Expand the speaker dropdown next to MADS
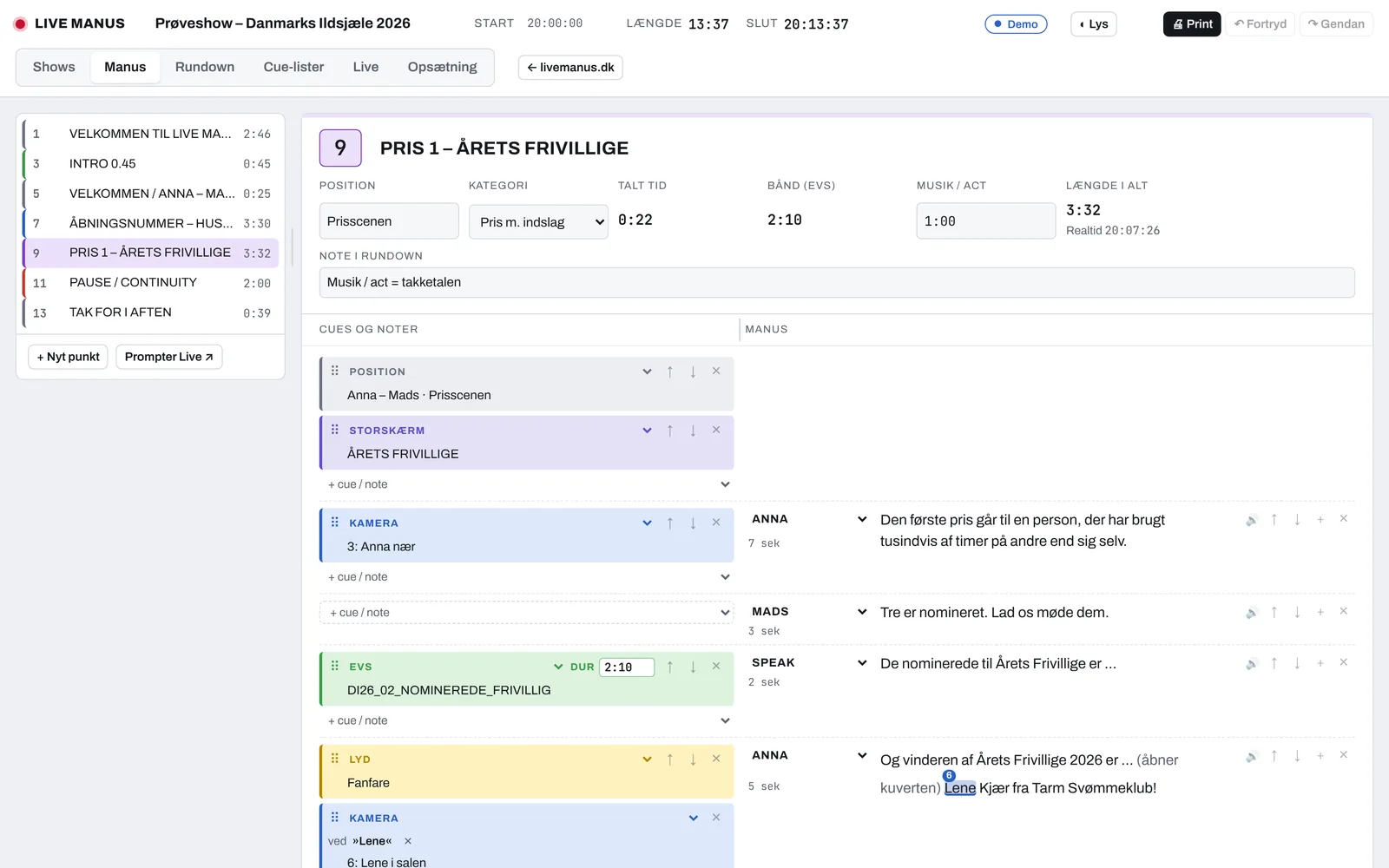Viewport: 1389px width, 868px height. pos(862,612)
